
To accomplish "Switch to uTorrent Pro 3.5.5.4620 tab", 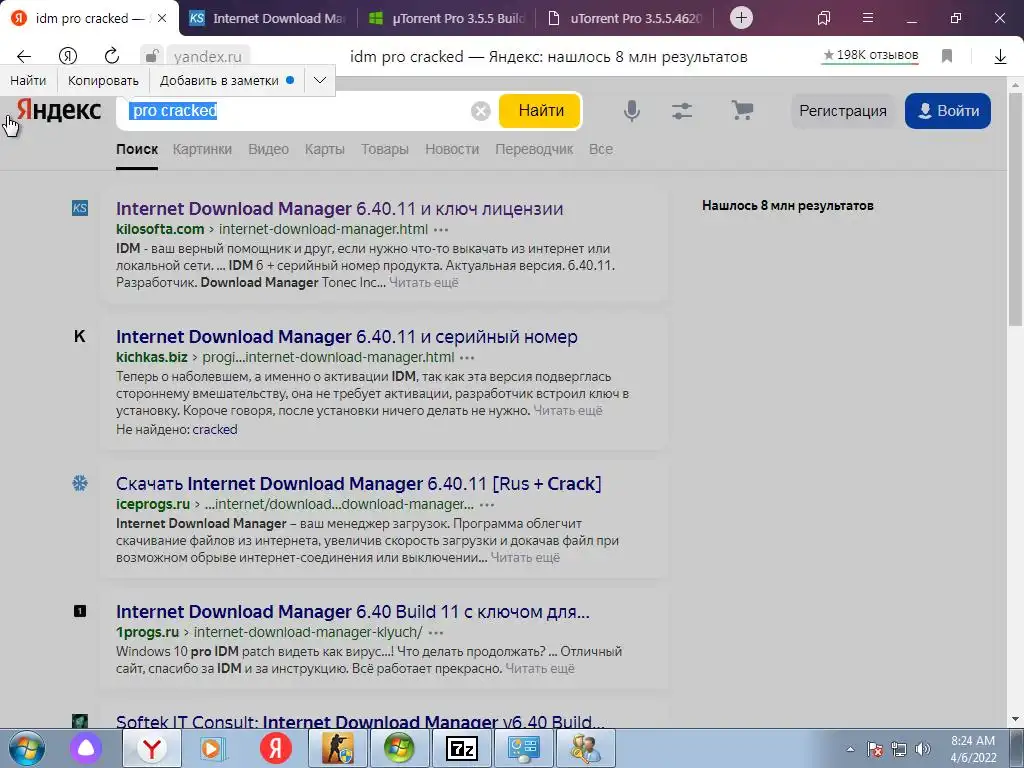I will click(x=625, y=18).
